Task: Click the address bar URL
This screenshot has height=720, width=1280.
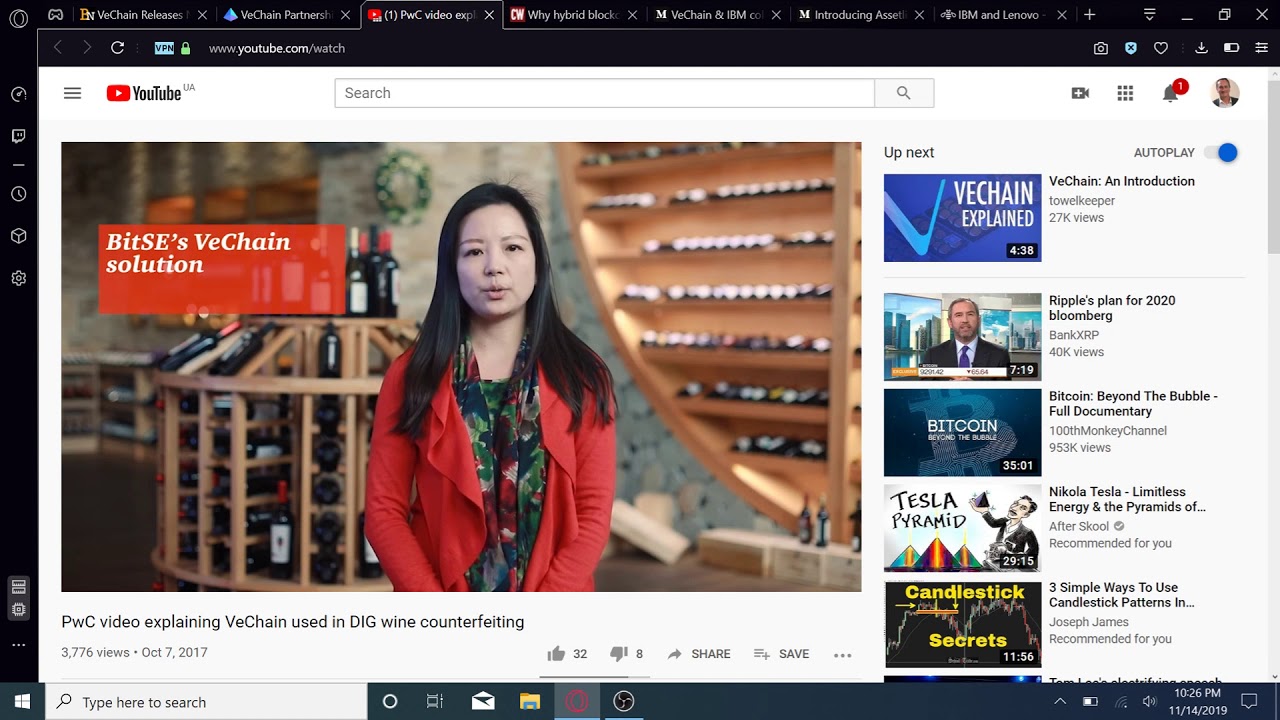Action: point(277,48)
